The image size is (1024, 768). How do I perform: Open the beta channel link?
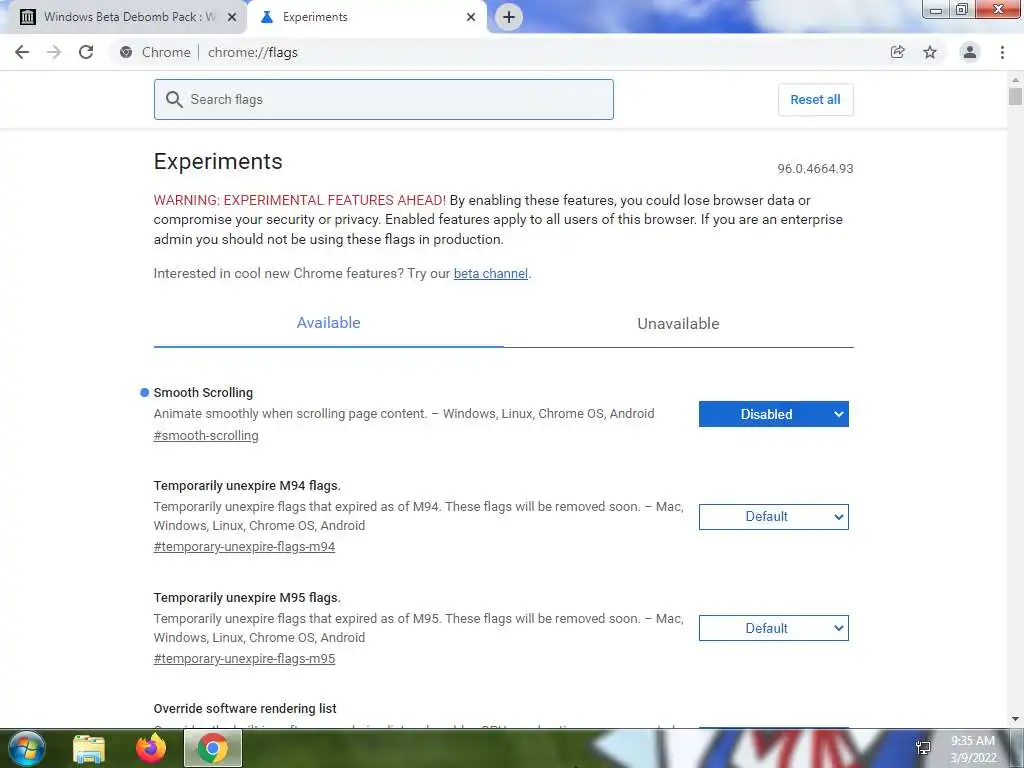click(x=490, y=274)
